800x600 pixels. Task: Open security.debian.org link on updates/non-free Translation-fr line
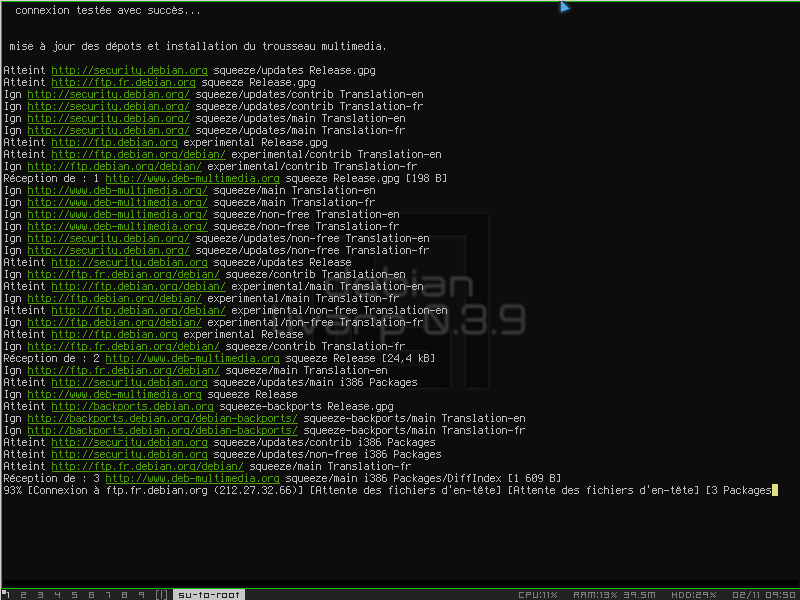point(109,250)
